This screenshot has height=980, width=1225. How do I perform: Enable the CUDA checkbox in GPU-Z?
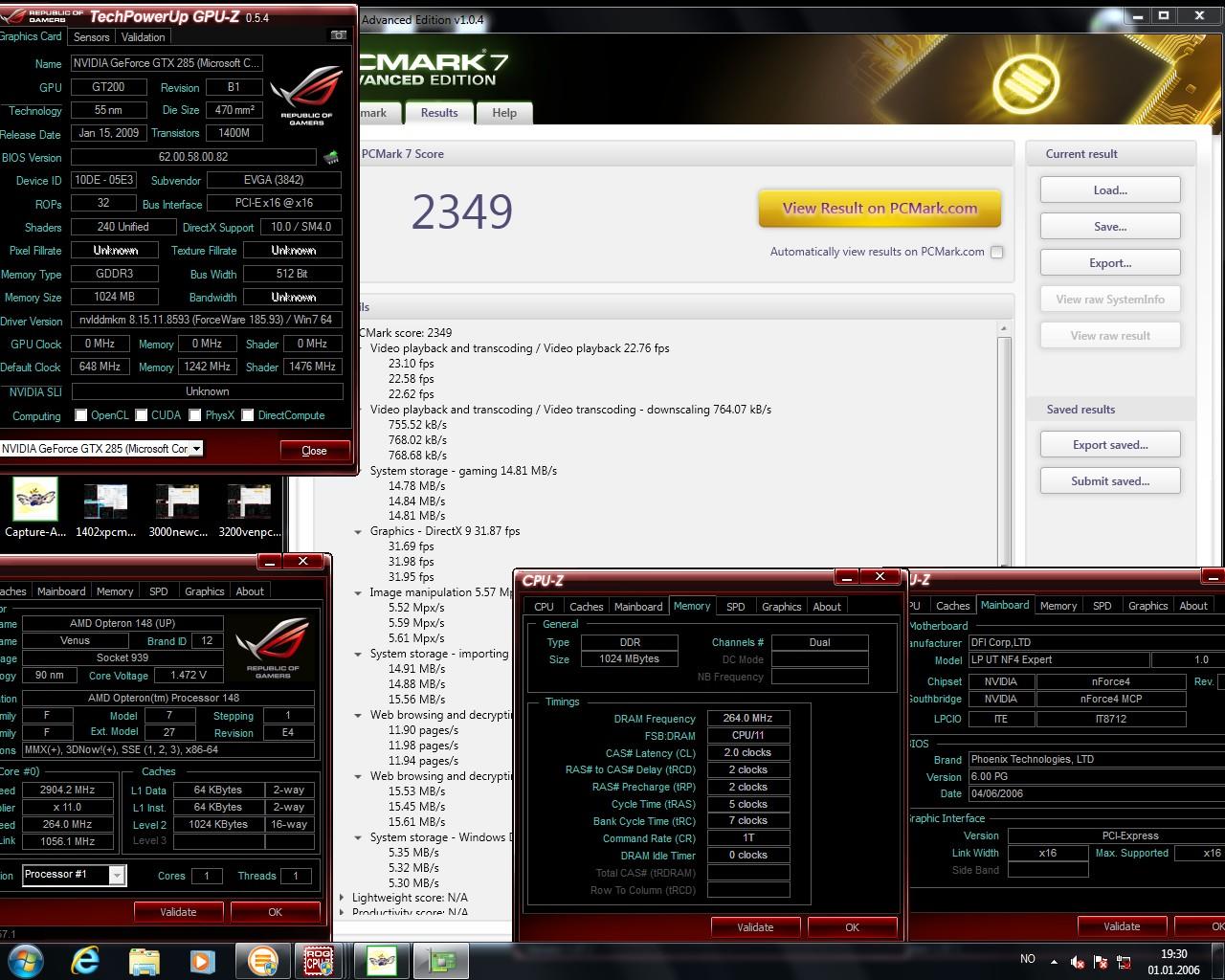coord(142,415)
